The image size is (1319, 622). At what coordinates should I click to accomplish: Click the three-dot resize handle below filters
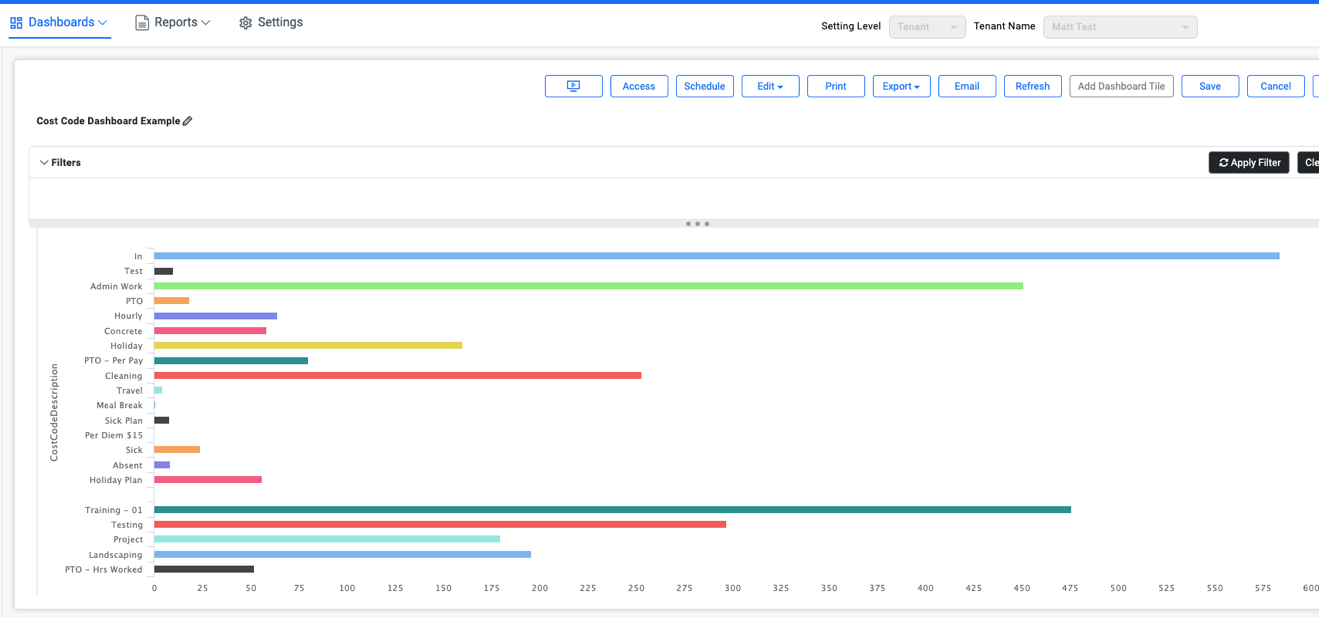pos(698,224)
